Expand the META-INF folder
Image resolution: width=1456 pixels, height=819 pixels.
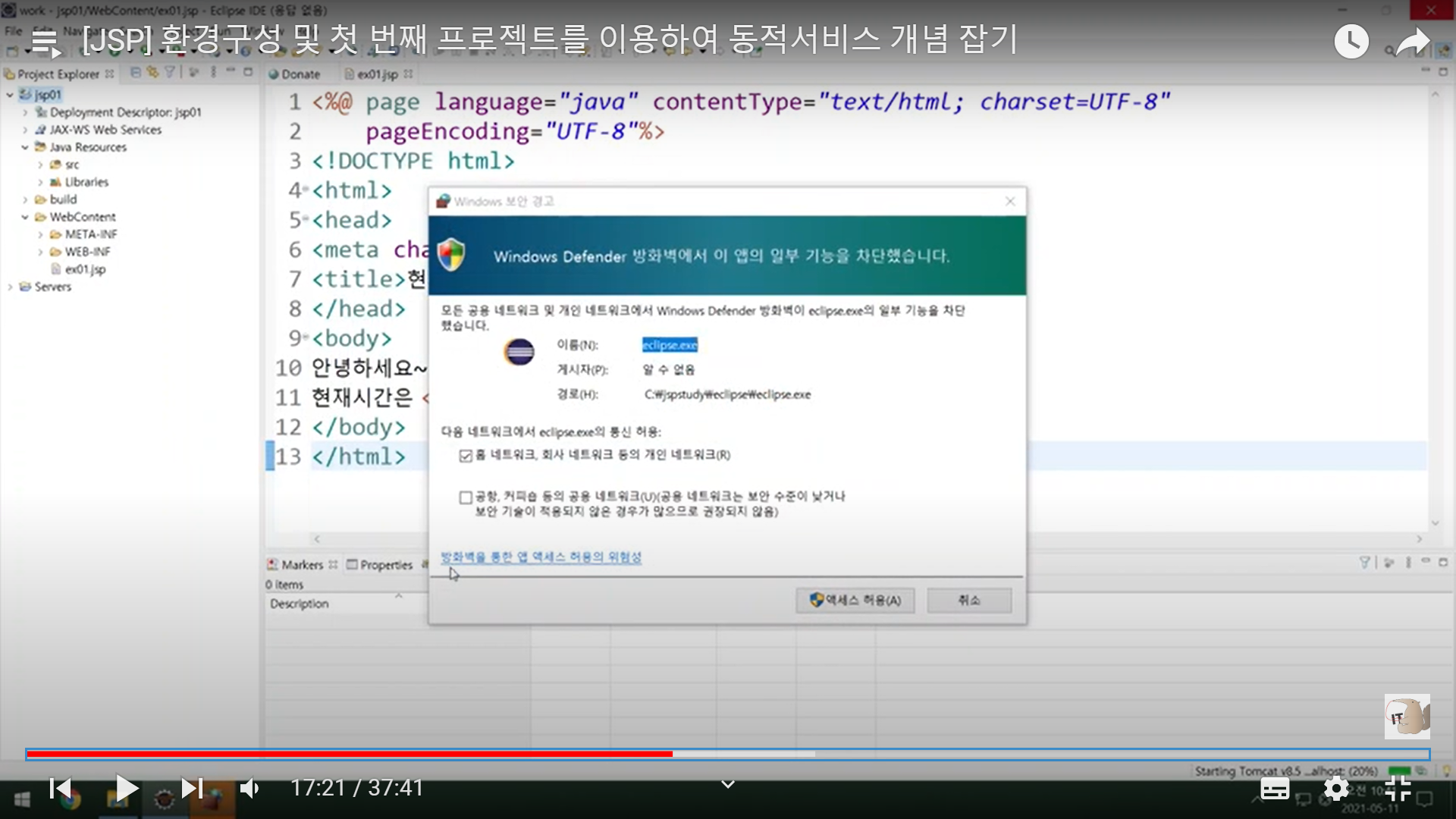pyautogui.click(x=40, y=234)
